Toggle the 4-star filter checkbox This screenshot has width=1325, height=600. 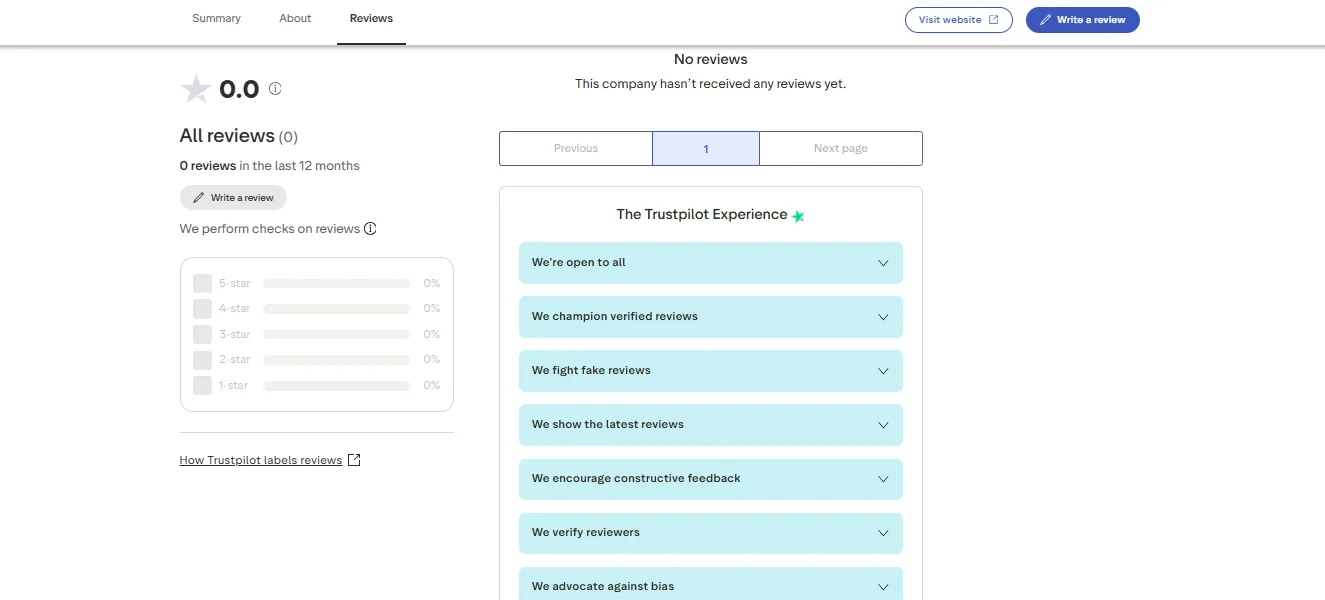(202, 309)
